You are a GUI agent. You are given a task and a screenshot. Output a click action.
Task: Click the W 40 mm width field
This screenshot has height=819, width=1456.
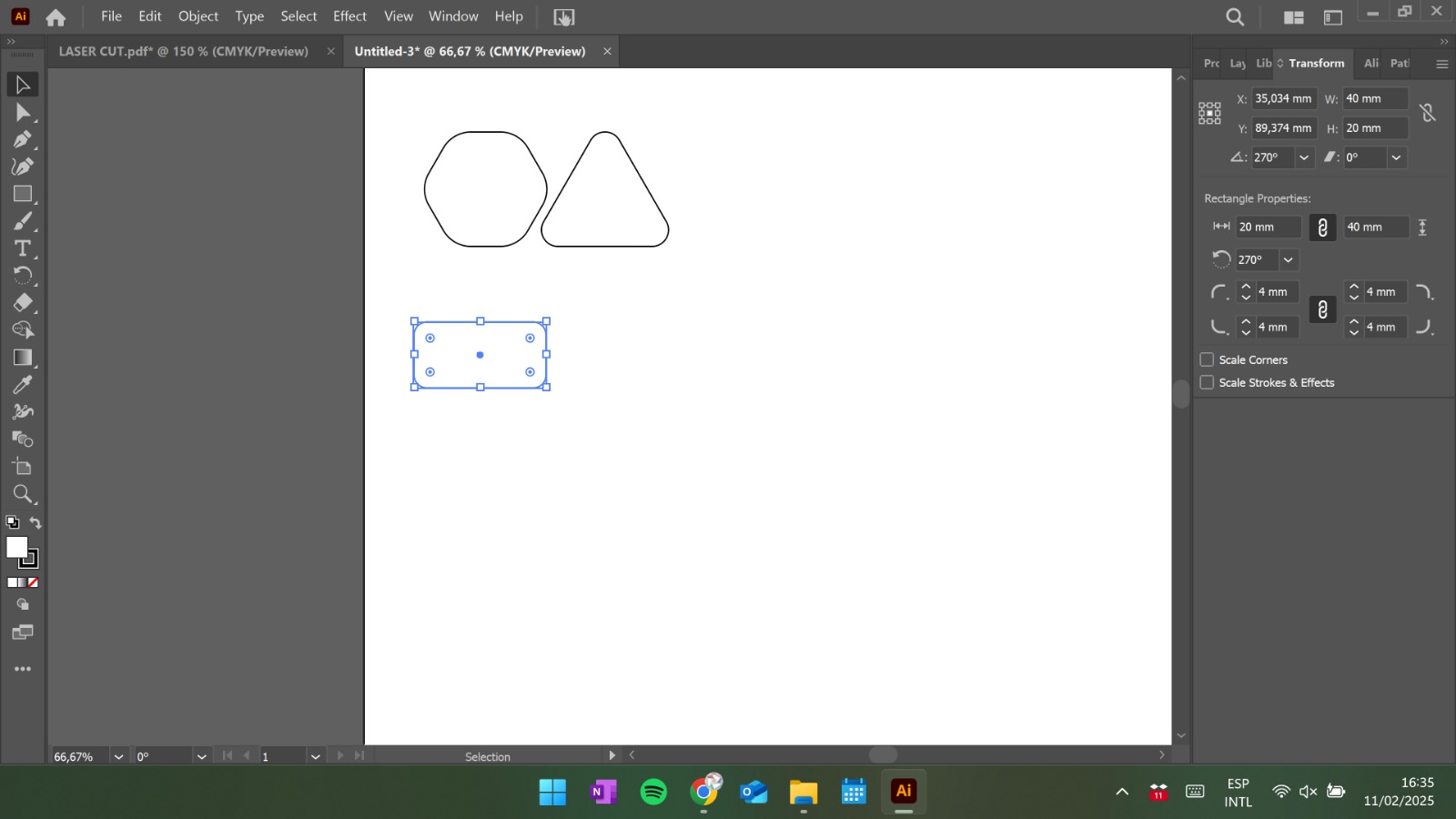[x=1375, y=98]
